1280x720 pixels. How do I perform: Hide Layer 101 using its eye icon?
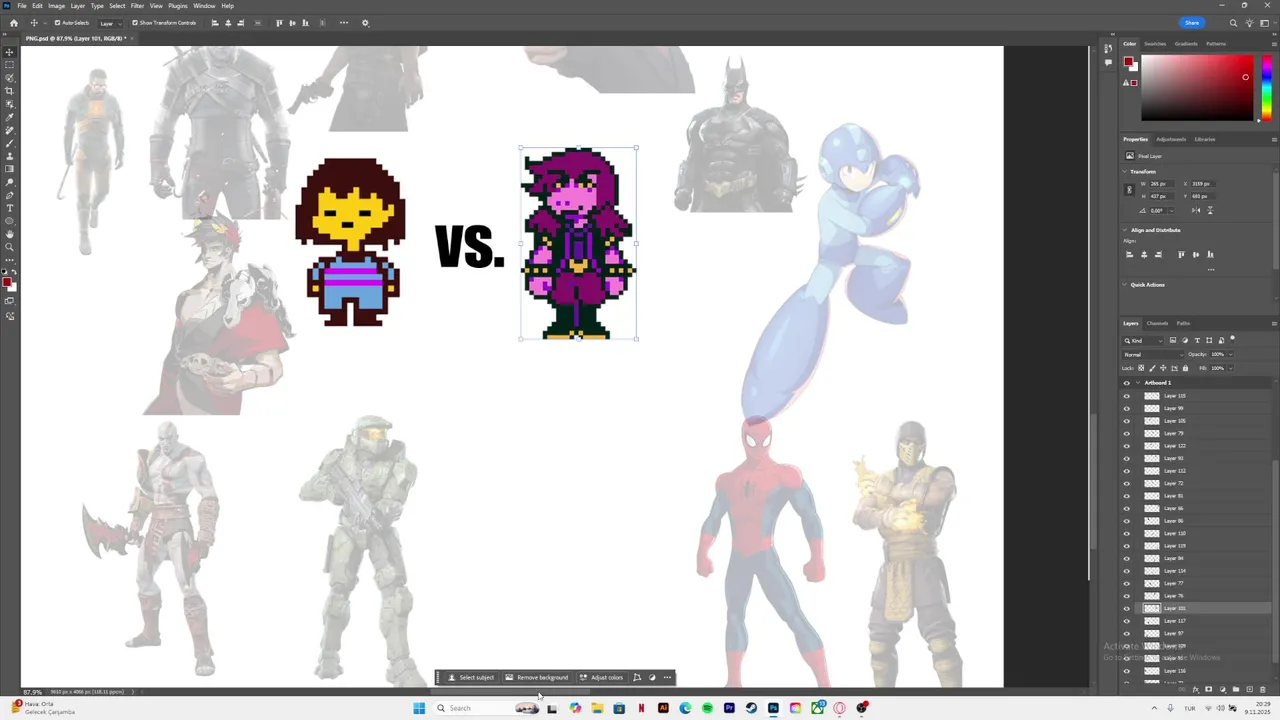(1126, 608)
